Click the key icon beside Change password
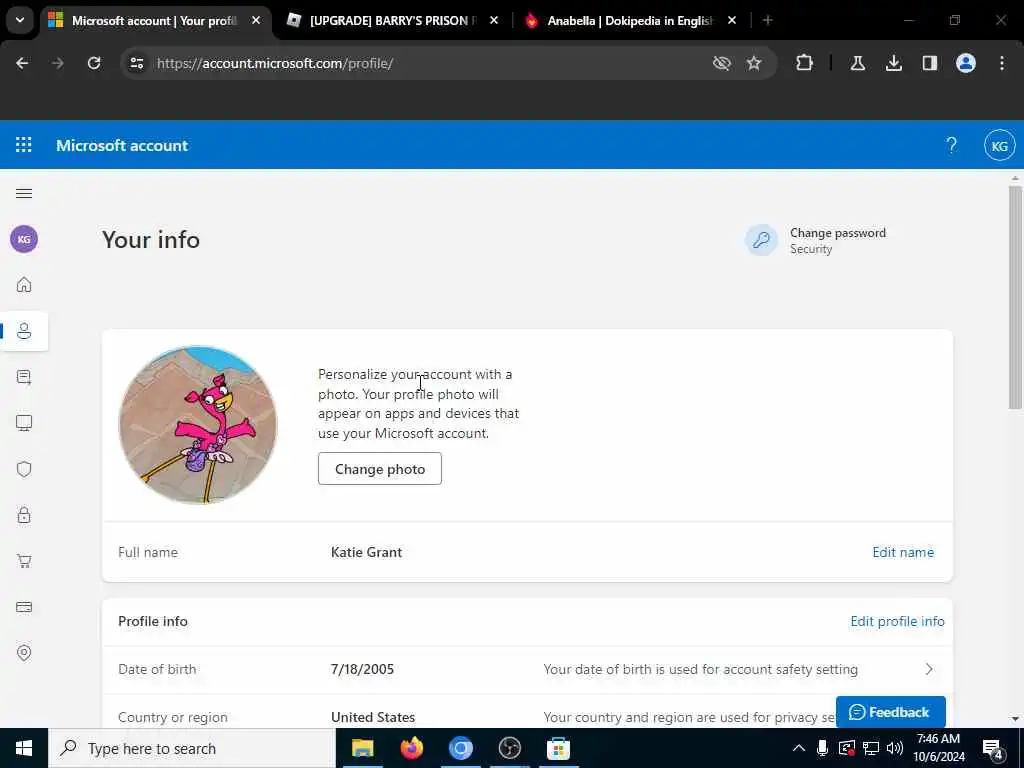The height and width of the screenshot is (768, 1024). pos(761,240)
